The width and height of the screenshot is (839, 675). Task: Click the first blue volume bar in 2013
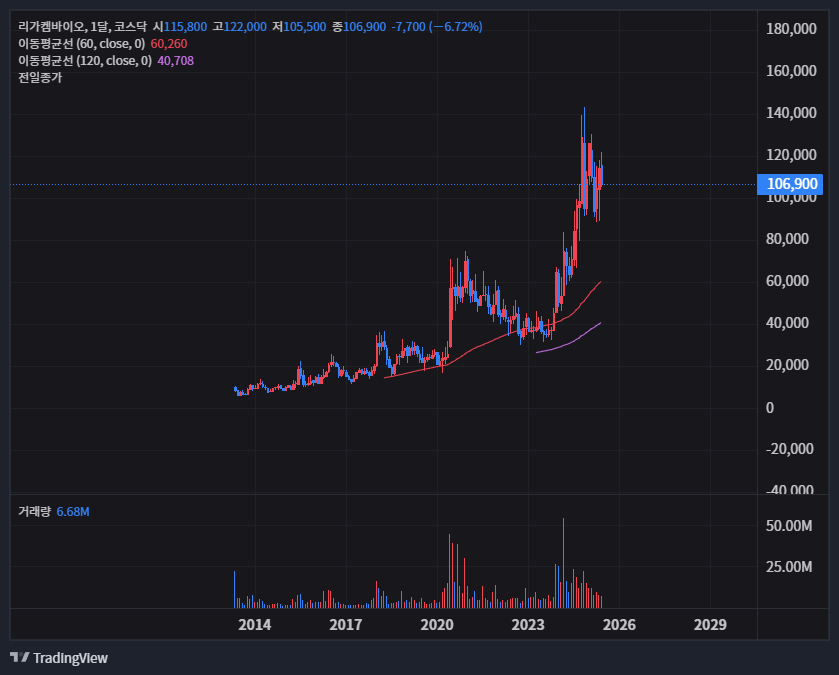[234, 589]
